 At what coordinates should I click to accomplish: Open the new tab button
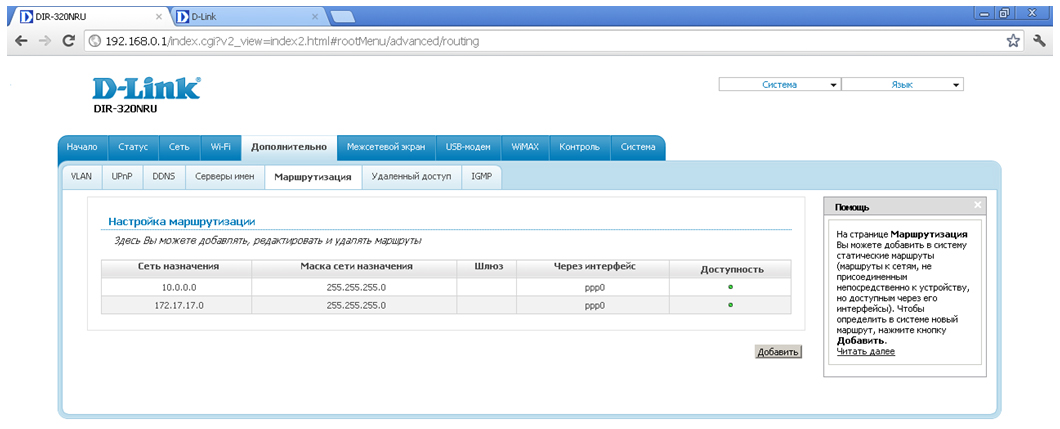(342, 17)
